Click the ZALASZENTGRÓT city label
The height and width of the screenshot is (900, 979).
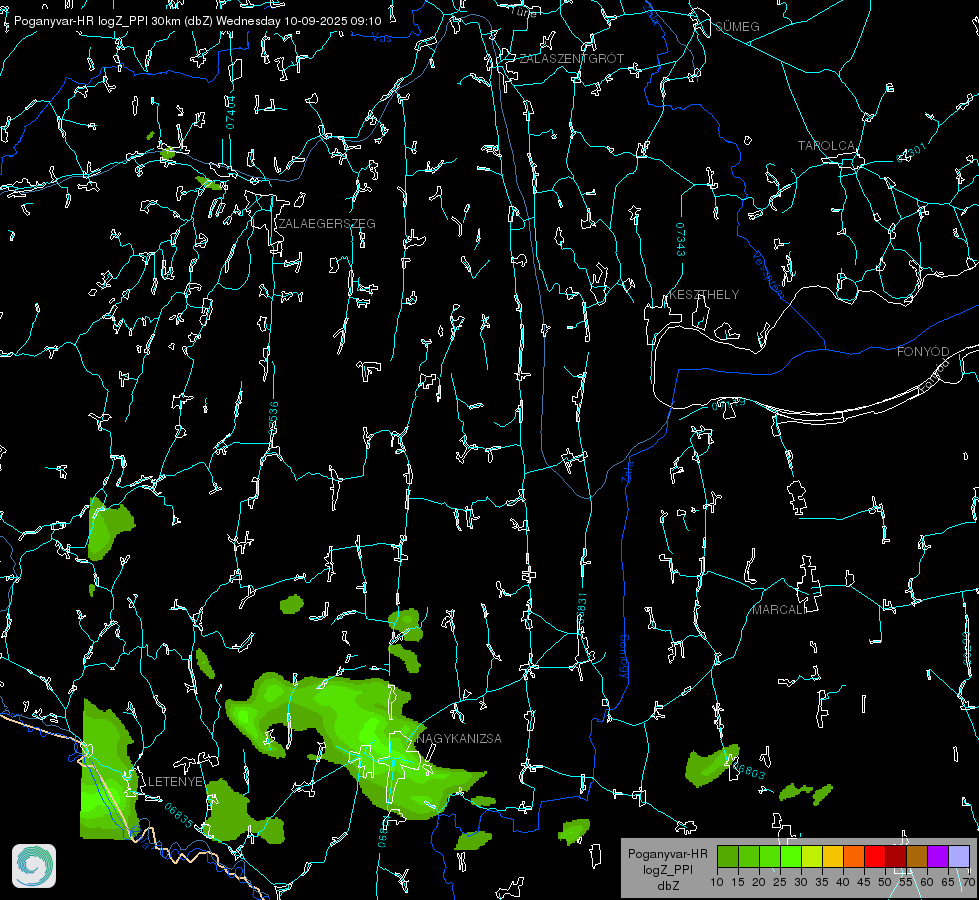click(571, 59)
